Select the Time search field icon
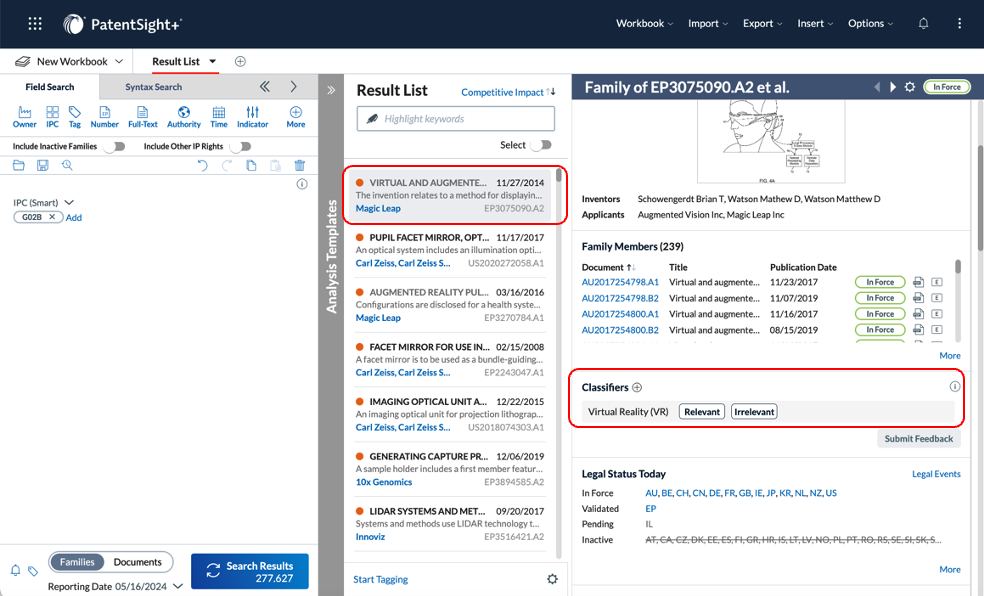 click(218, 117)
